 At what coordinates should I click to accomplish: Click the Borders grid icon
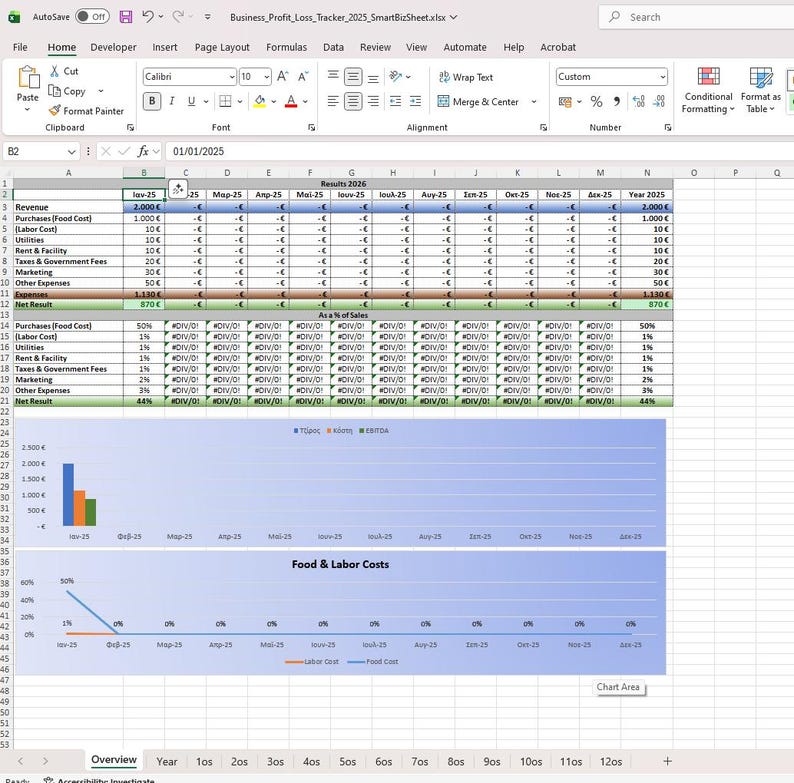[225, 101]
